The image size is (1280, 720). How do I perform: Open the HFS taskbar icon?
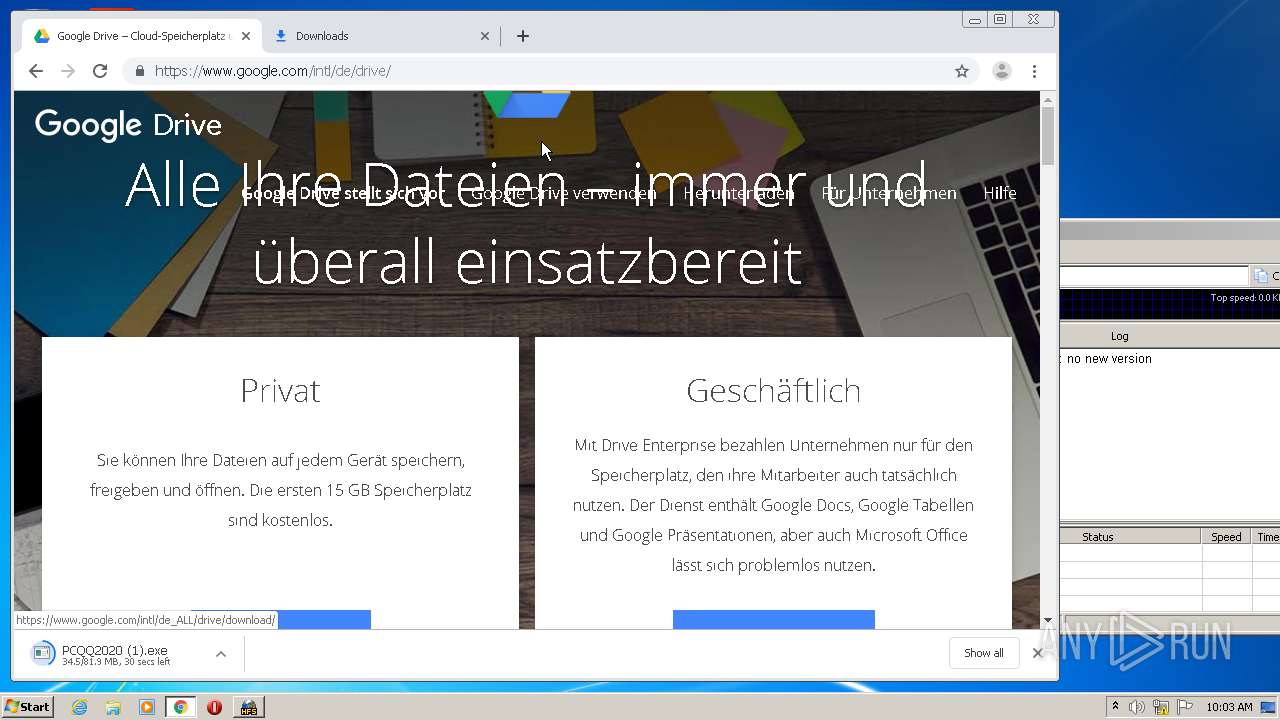point(248,707)
